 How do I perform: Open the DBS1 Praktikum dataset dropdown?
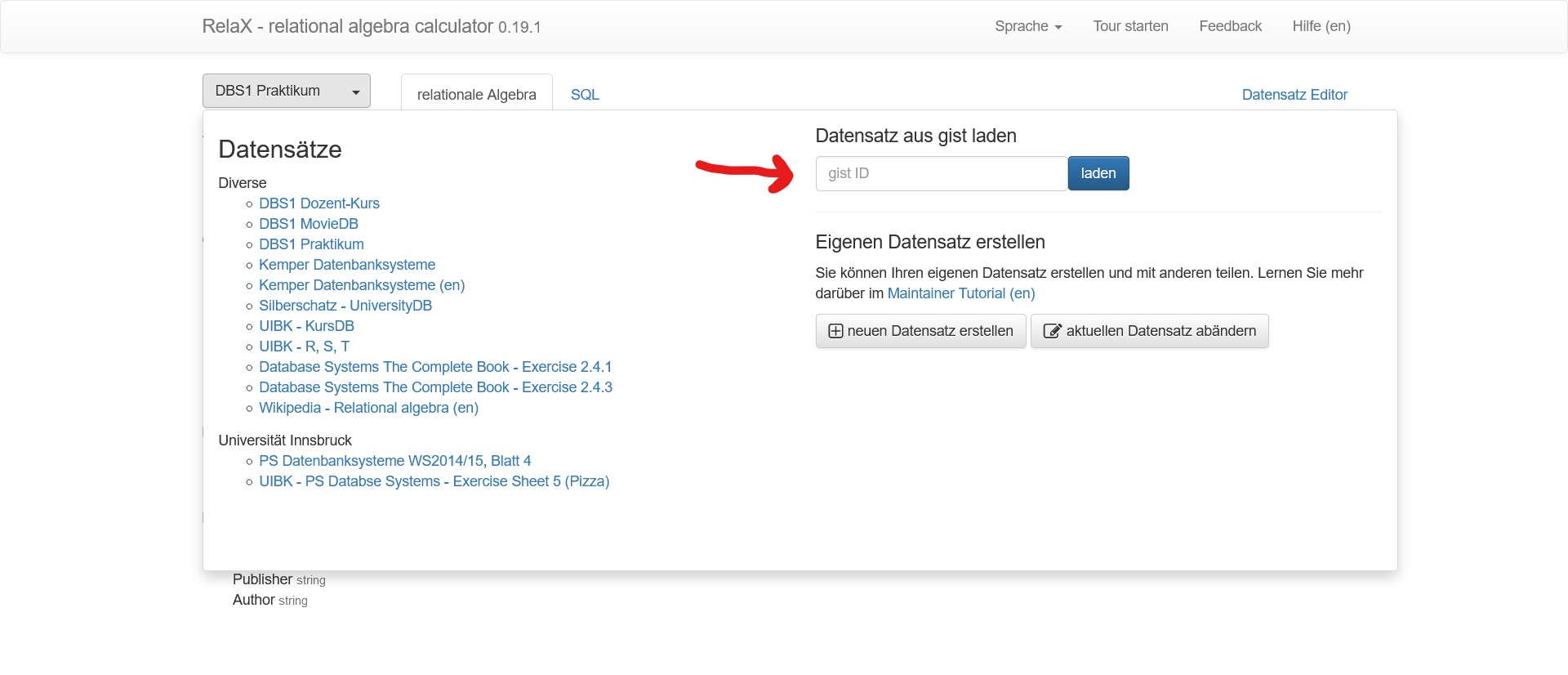coord(286,91)
